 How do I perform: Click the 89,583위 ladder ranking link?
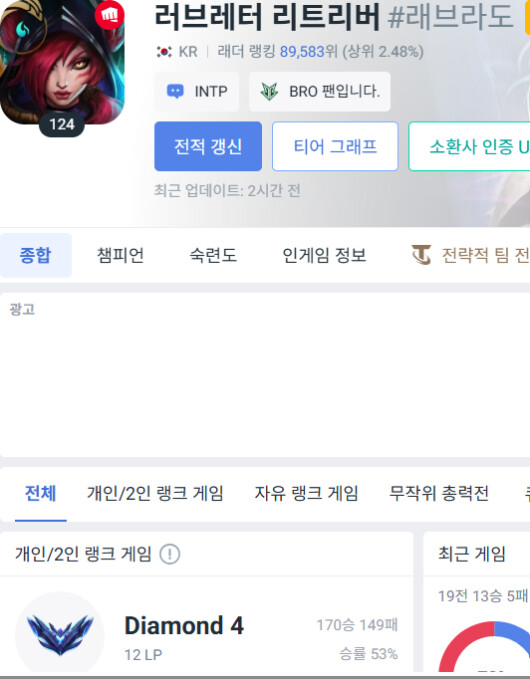[x=308, y=52]
